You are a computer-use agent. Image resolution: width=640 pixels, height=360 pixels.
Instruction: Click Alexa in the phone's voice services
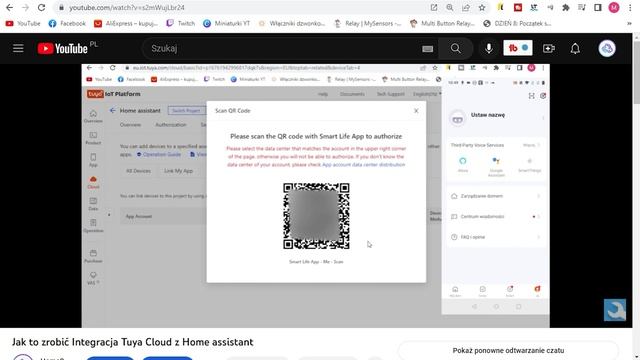pos(462,164)
